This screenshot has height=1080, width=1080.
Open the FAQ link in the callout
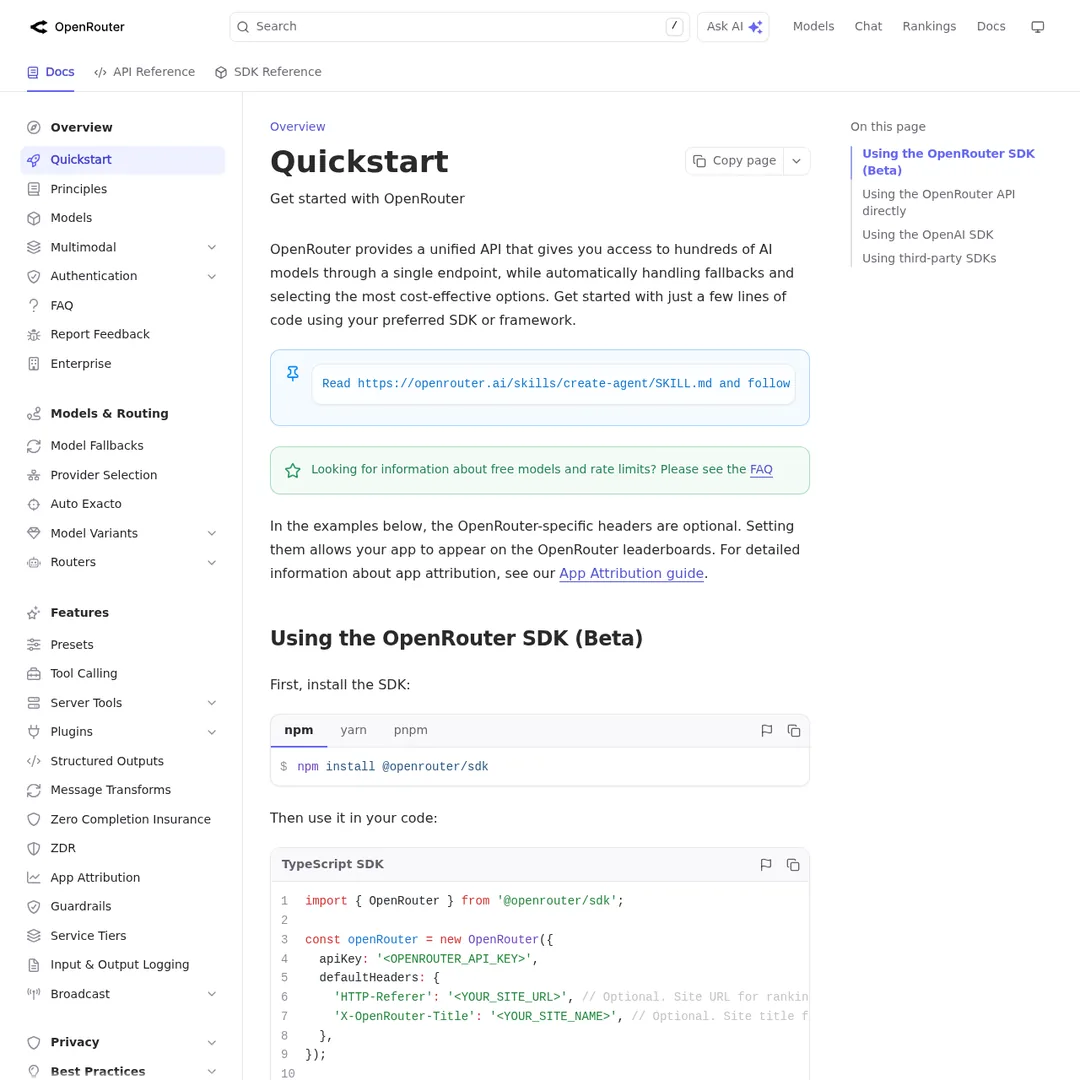coord(761,469)
